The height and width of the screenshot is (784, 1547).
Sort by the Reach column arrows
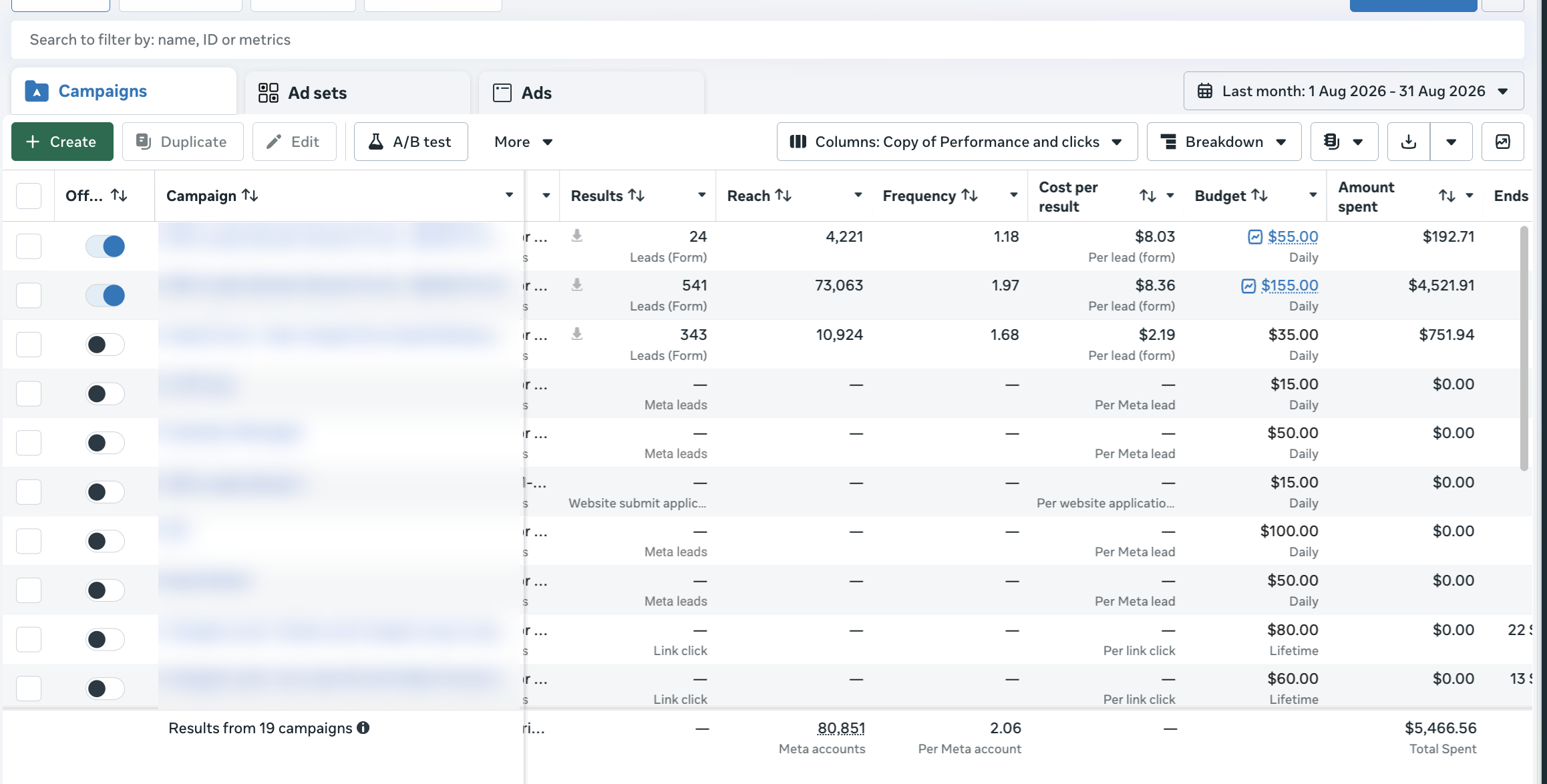point(783,195)
